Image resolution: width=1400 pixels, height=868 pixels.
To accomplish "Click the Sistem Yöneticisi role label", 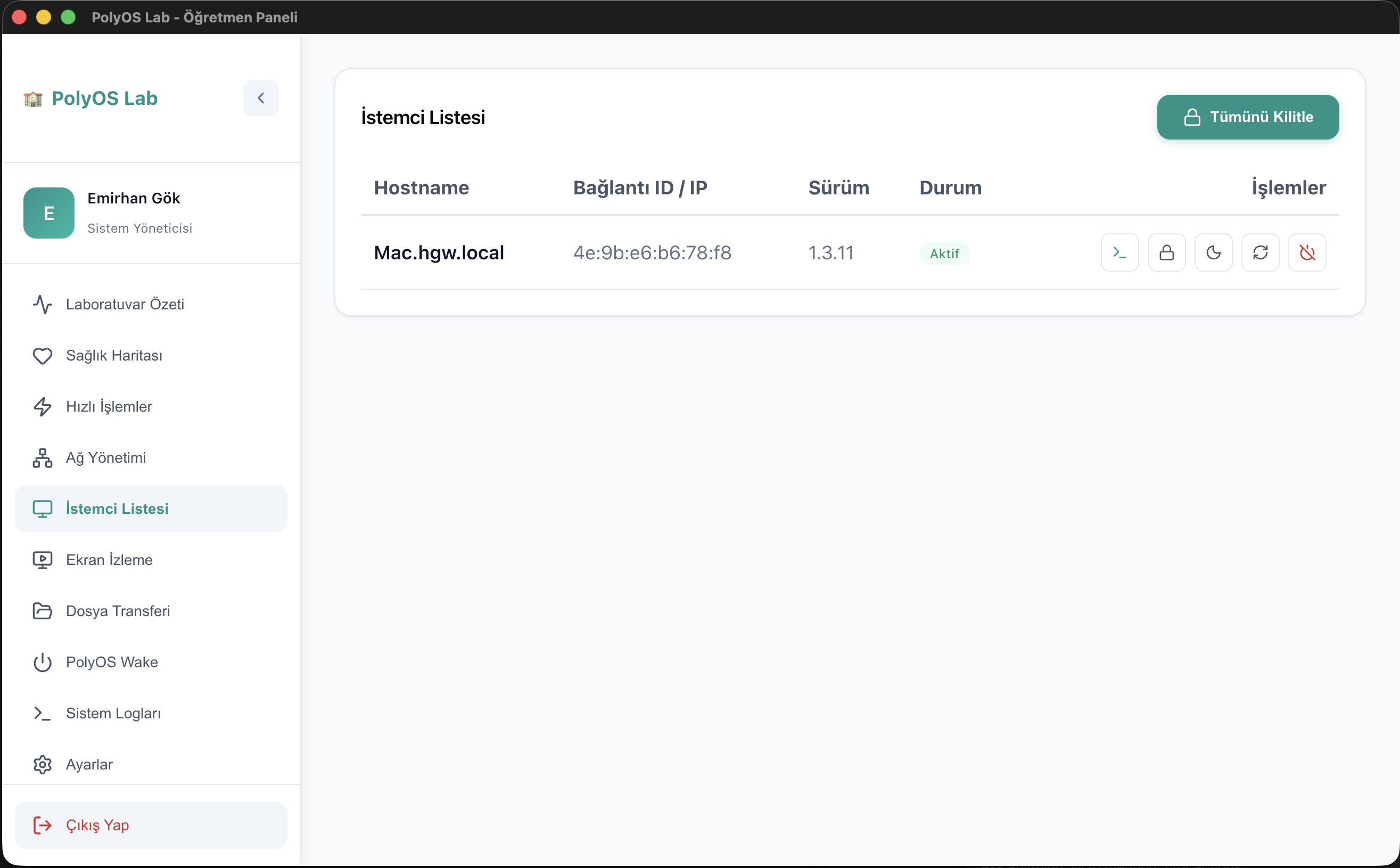I will pyautogui.click(x=140, y=228).
